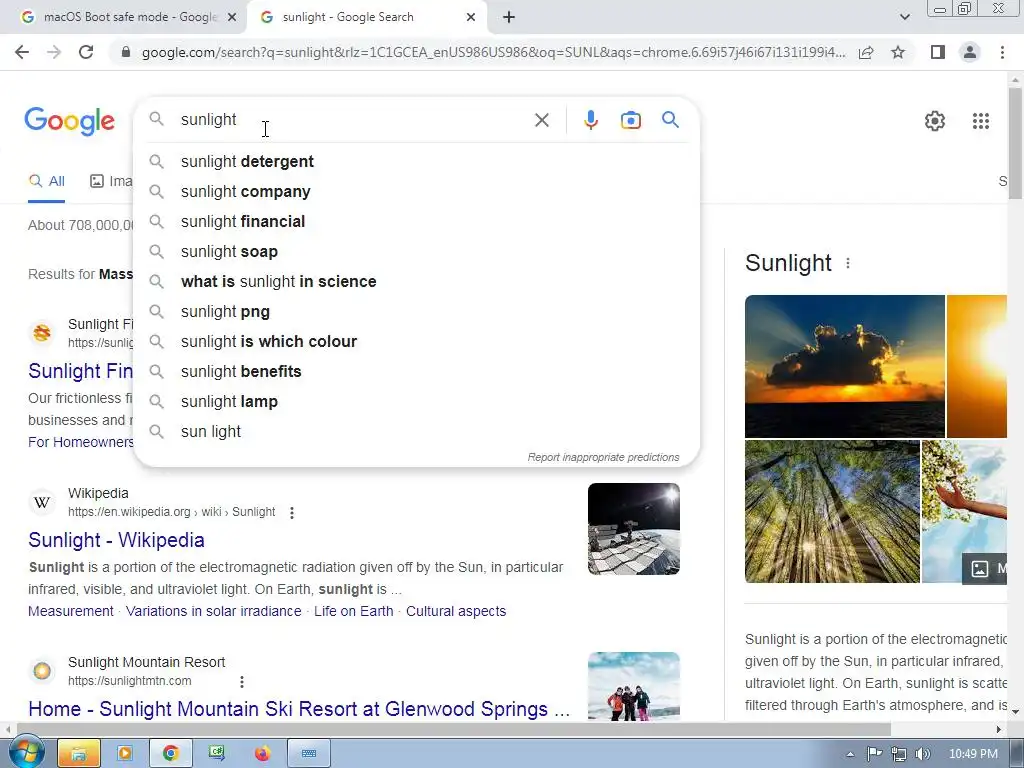This screenshot has height=768, width=1024.
Task: Click the volume speaker tray icon
Action: (x=922, y=754)
